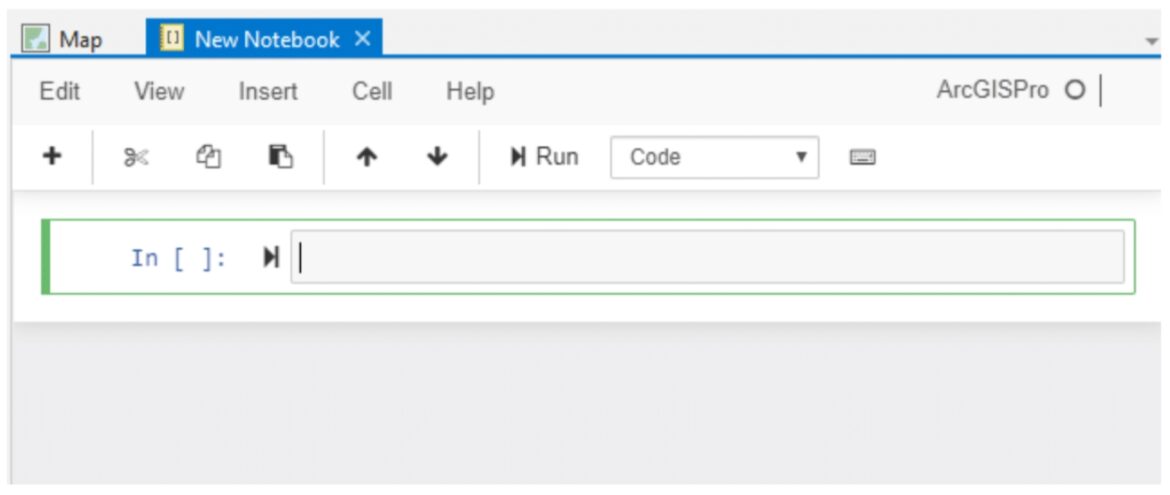Move selected cell up arrow
Screen dimensions: 1170x495
366,157
